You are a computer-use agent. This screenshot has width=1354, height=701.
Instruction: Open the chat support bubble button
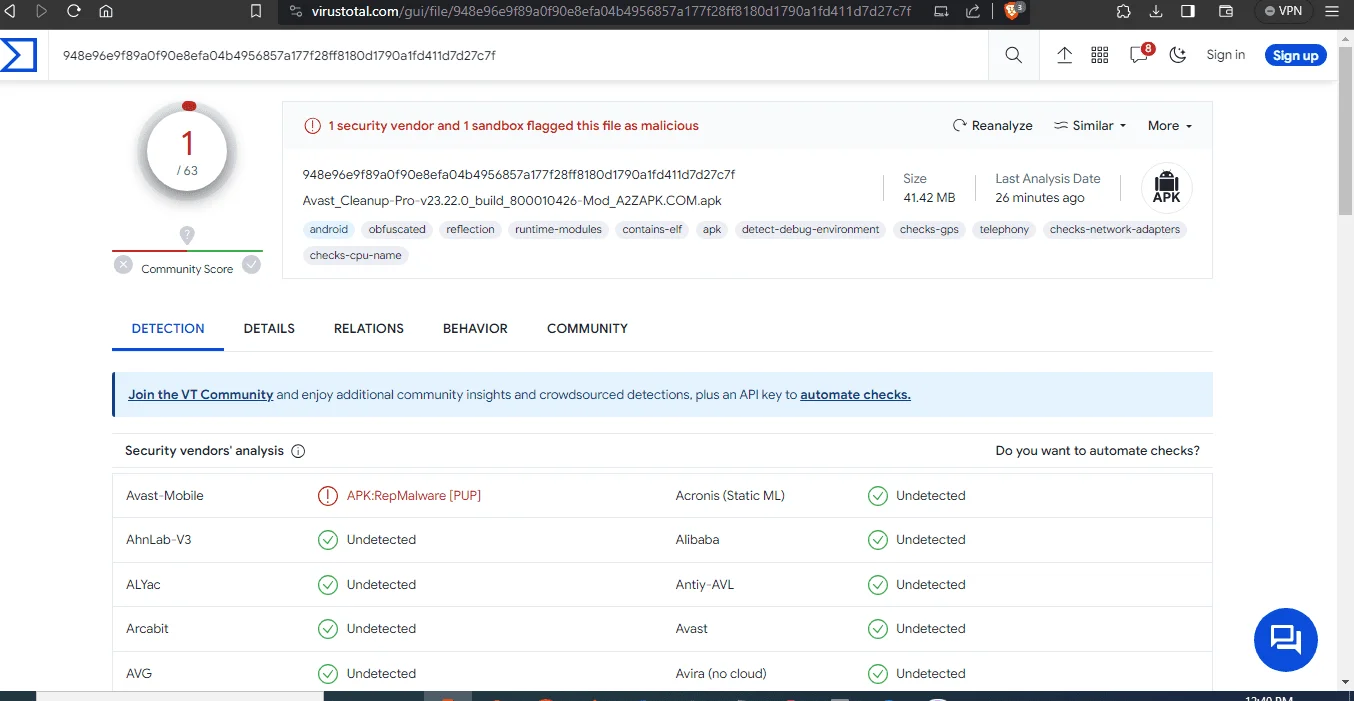click(x=1285, y=639)
